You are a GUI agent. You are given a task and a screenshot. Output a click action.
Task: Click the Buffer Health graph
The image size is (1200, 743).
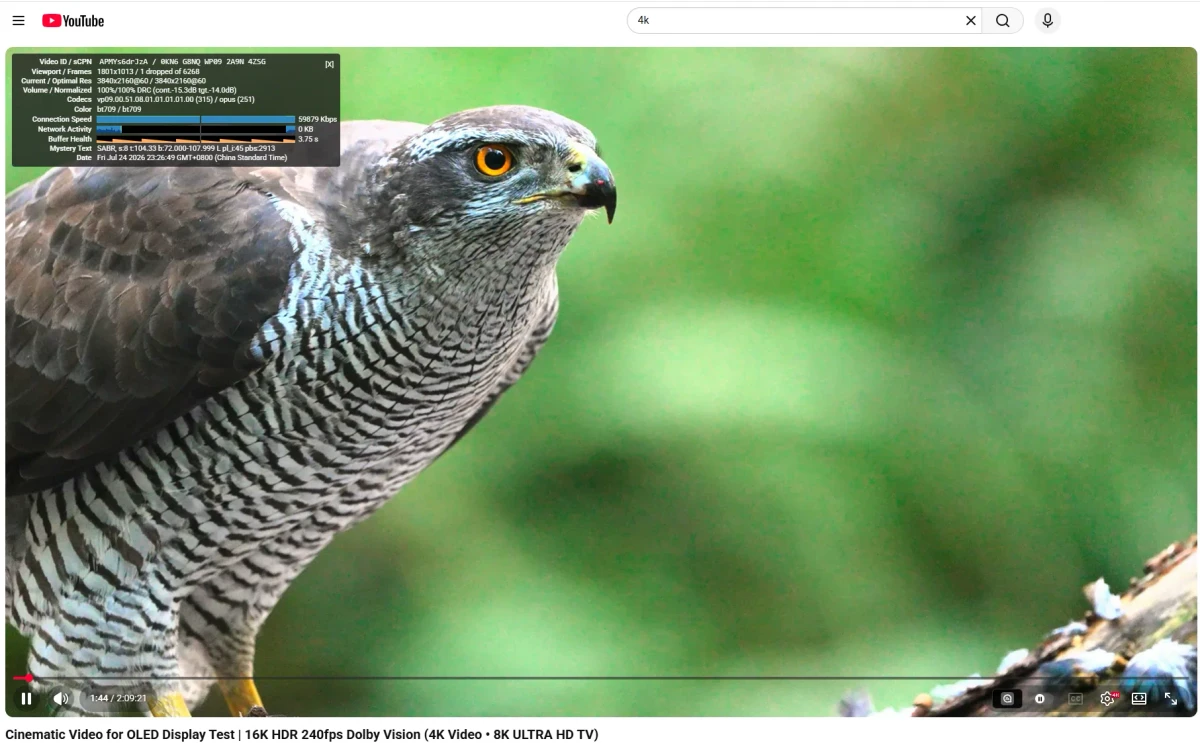[196, 139]
